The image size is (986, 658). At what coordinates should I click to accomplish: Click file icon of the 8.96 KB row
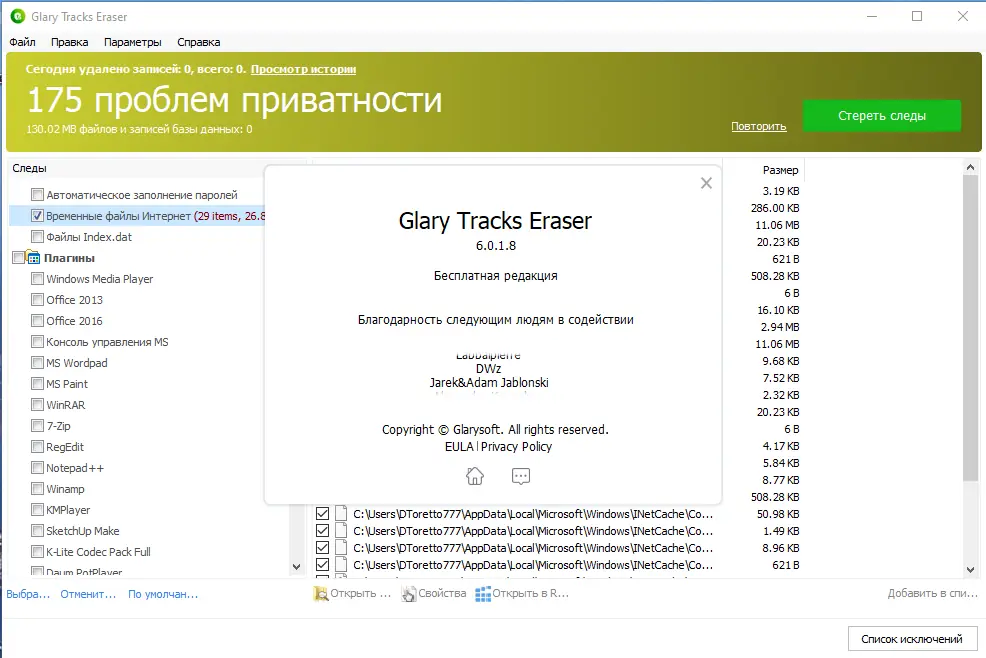(341, 547)
